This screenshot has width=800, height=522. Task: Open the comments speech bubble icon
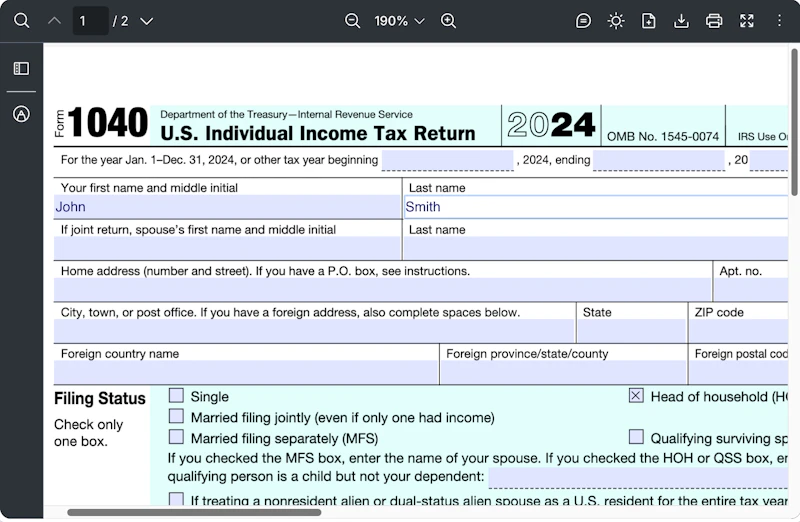tap(583, 21)
